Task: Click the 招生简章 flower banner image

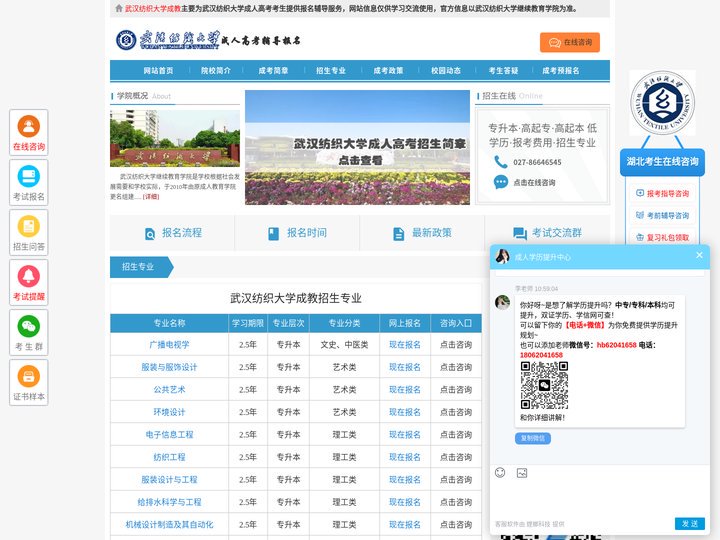Action: pyautogui.click(x=357, y=147)
